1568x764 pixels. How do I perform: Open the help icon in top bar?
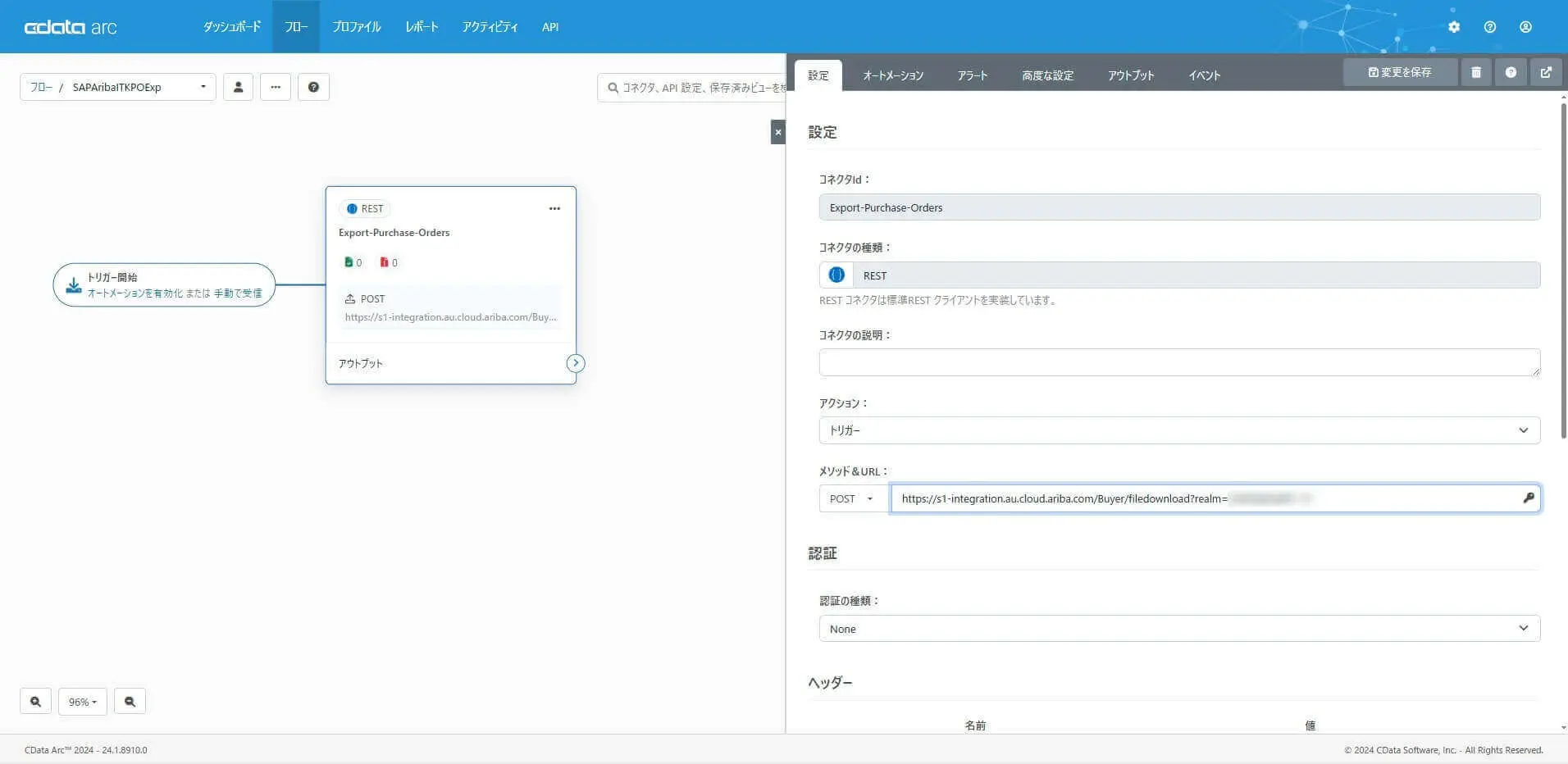1490,27
